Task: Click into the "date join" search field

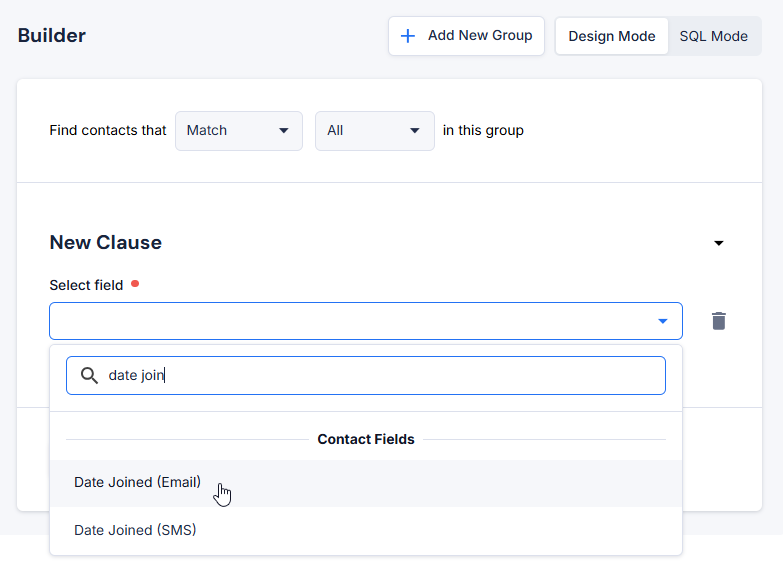Action: [380, 375]
